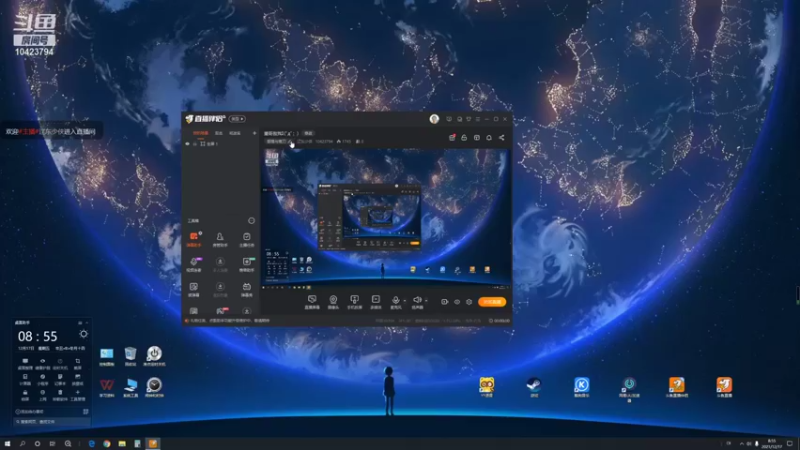Open the toolbox tool with green badge
The image size is (800, 450).
coord(246,264)
